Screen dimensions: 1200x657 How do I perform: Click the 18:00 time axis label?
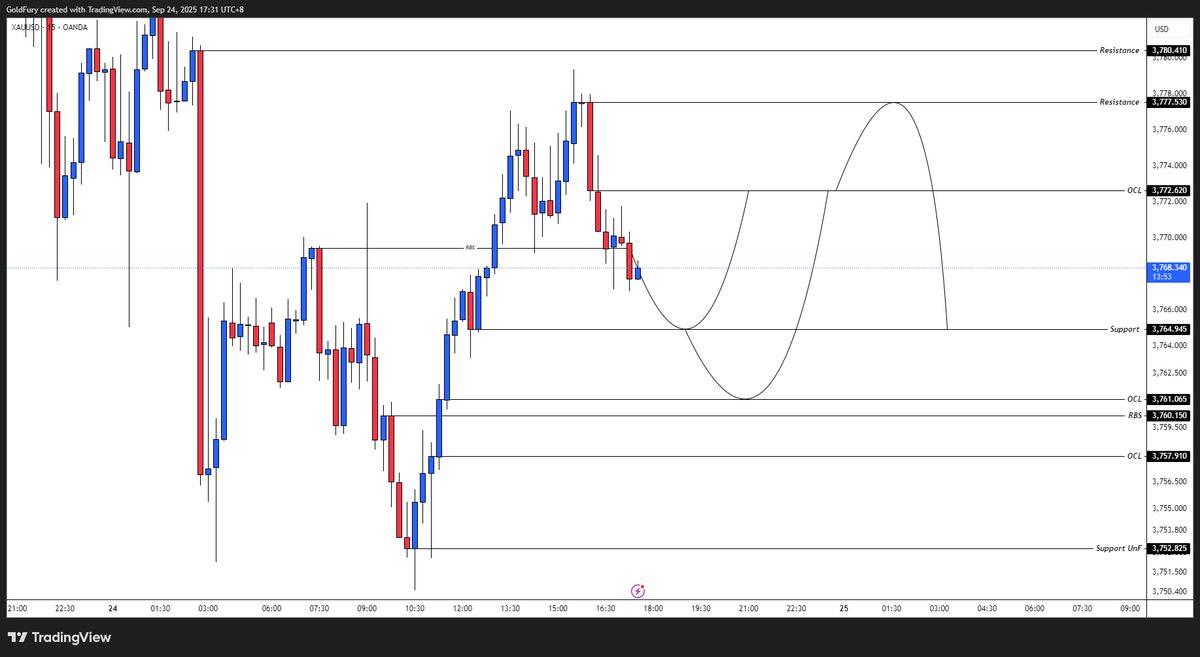coord(653,608)
